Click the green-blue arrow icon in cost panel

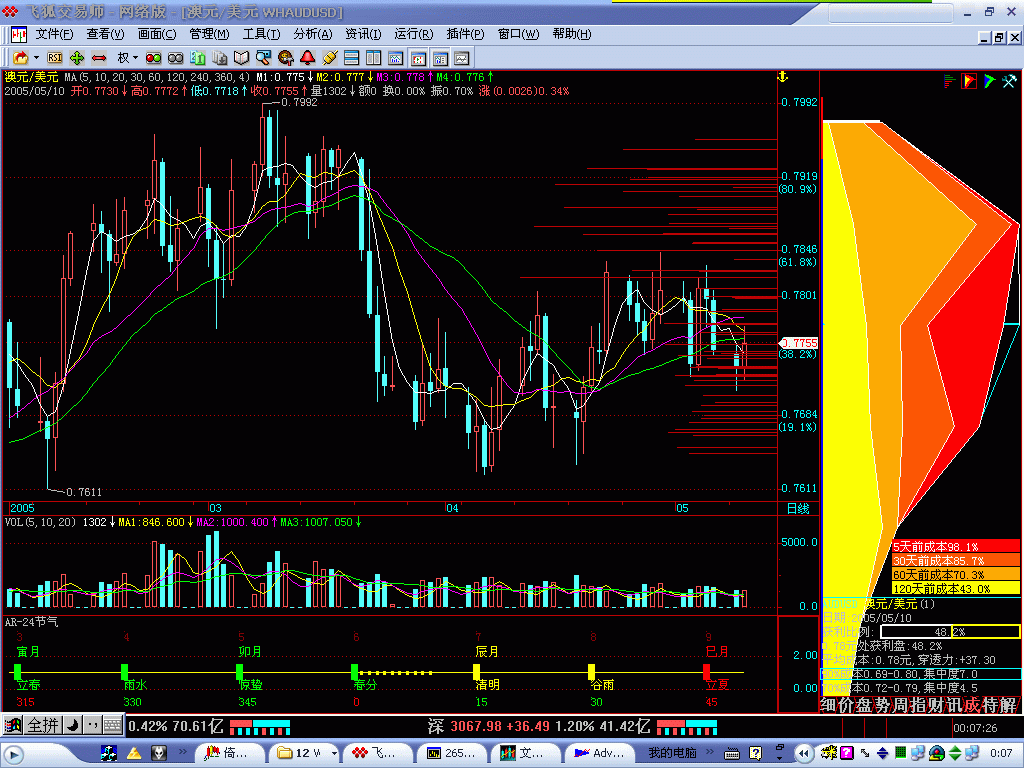pyautogui.click(x=989, y=81)
